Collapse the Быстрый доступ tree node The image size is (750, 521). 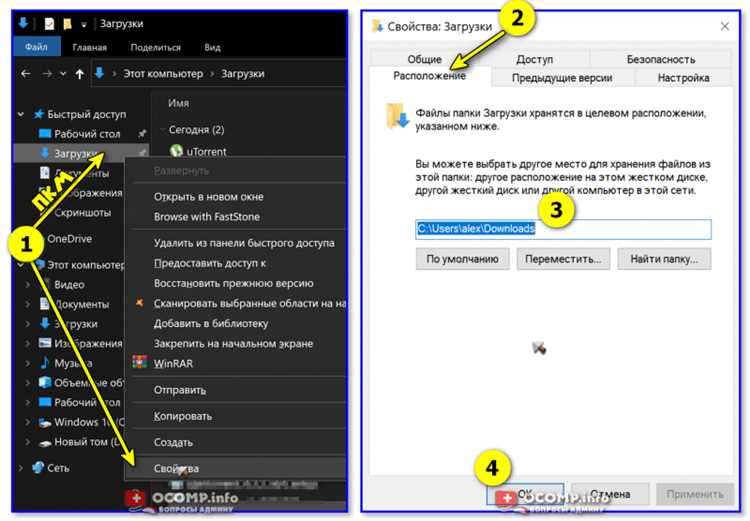(21, 114)
